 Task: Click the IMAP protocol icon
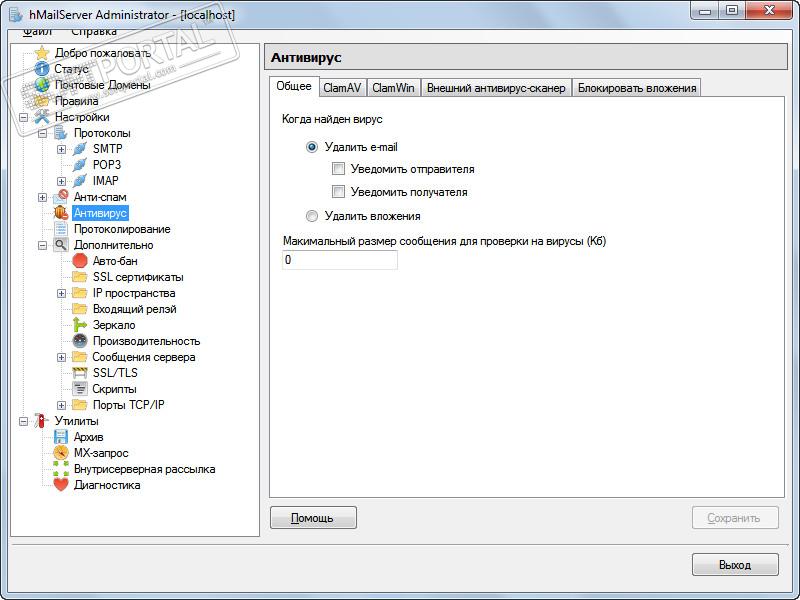click(80, 181)
